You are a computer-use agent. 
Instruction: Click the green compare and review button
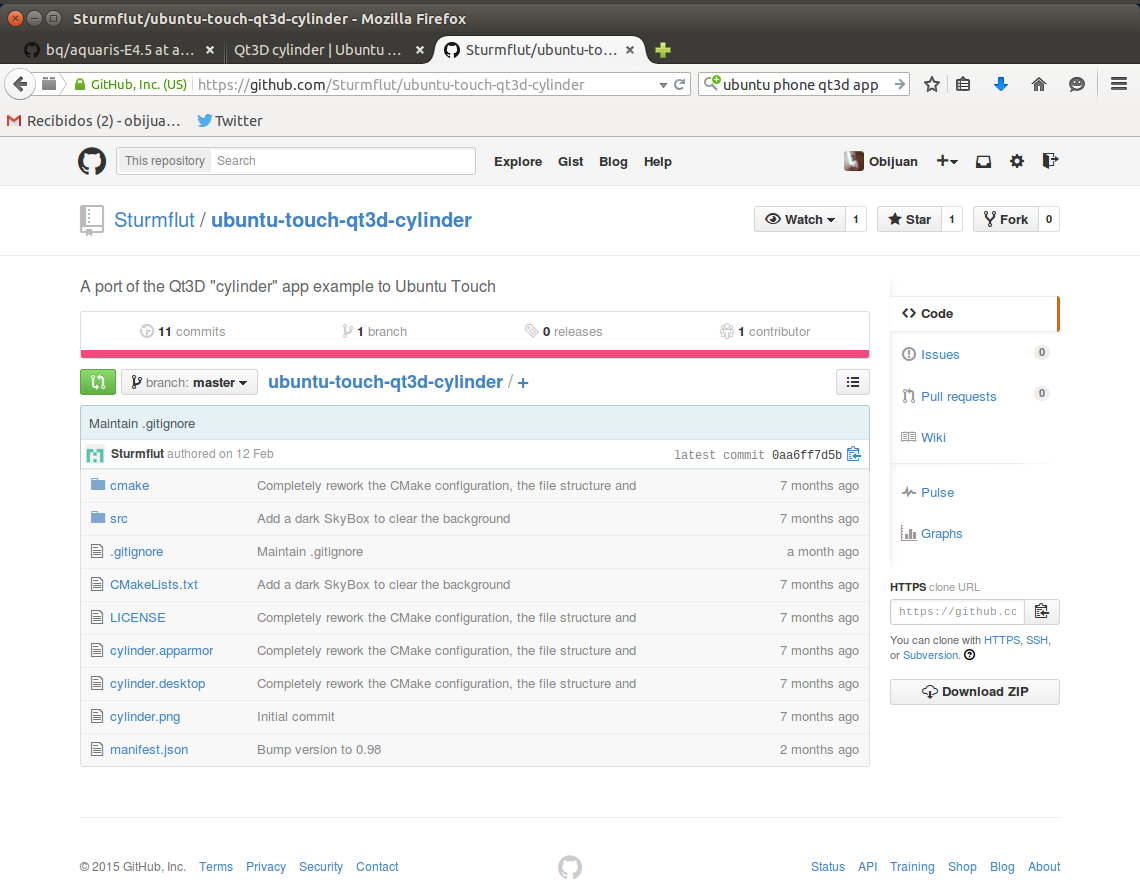click(97, 382)
